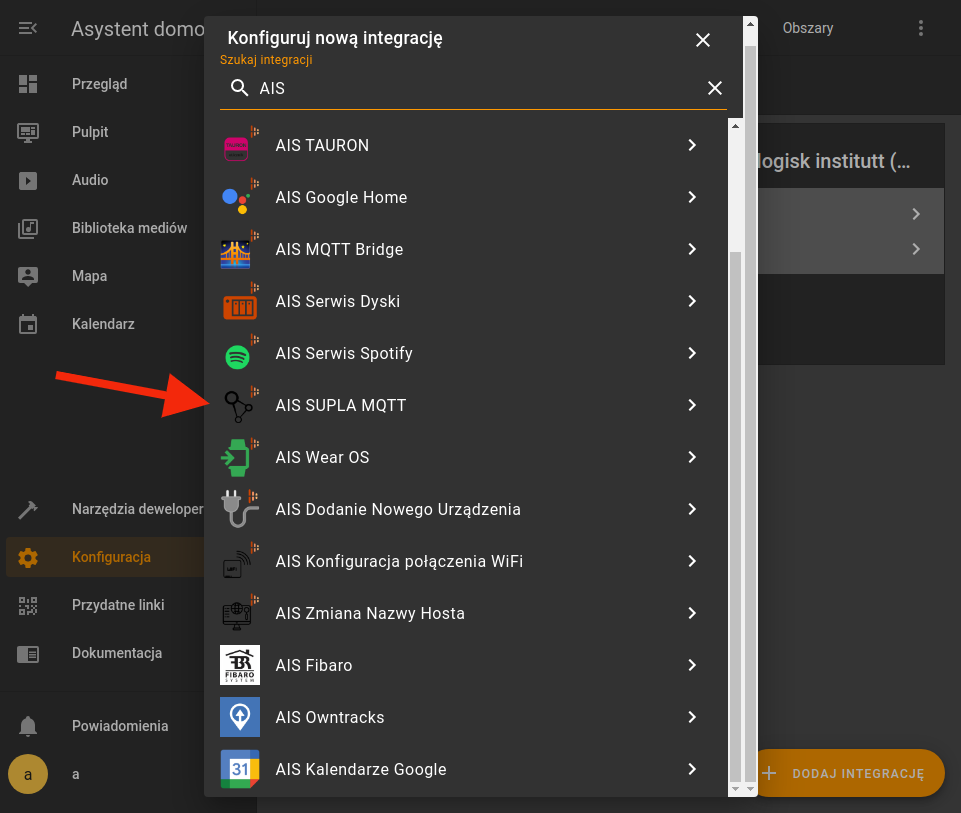Screen dimensions: 961x813
Task: Open the Audio sidebar entry
Action: [105, 180]
